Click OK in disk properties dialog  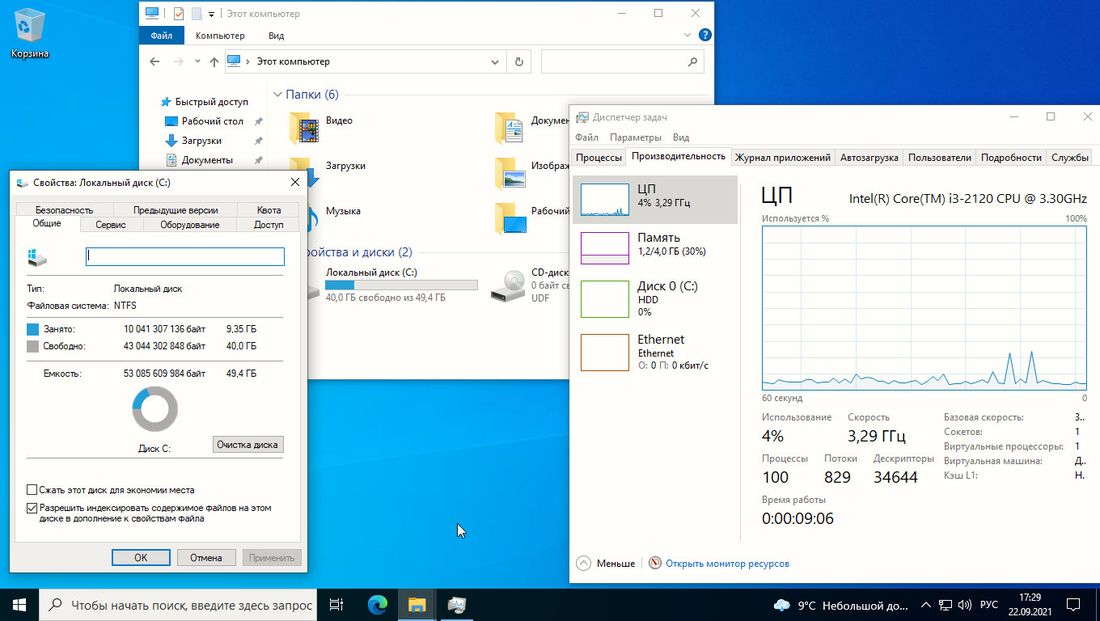point(141,557)
